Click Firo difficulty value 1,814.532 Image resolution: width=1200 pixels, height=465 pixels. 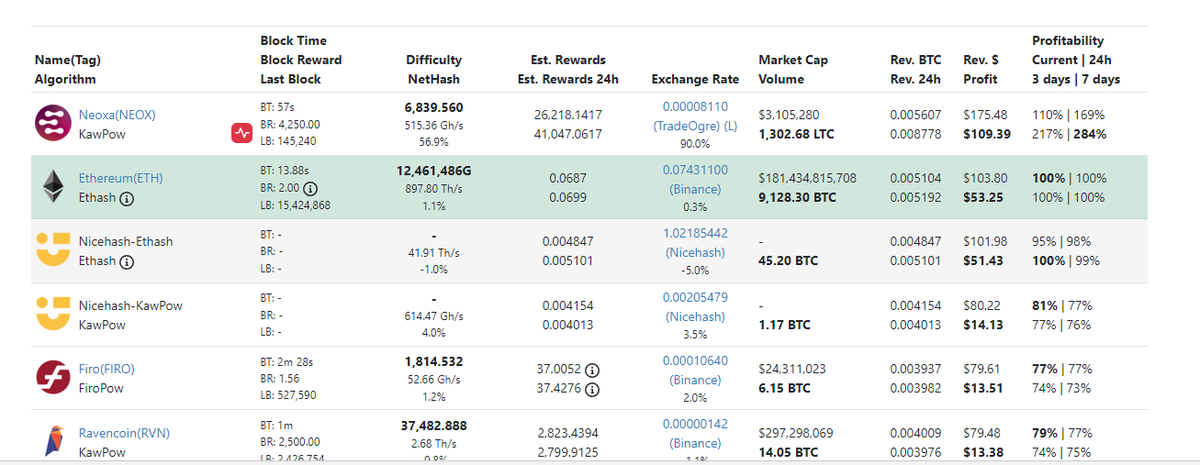(434, 361)
